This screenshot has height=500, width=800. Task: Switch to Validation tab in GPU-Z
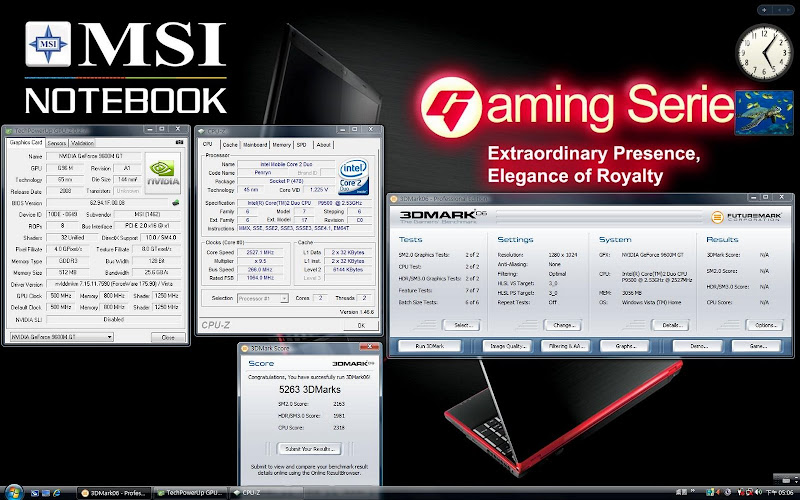click(x=82, y=143)
